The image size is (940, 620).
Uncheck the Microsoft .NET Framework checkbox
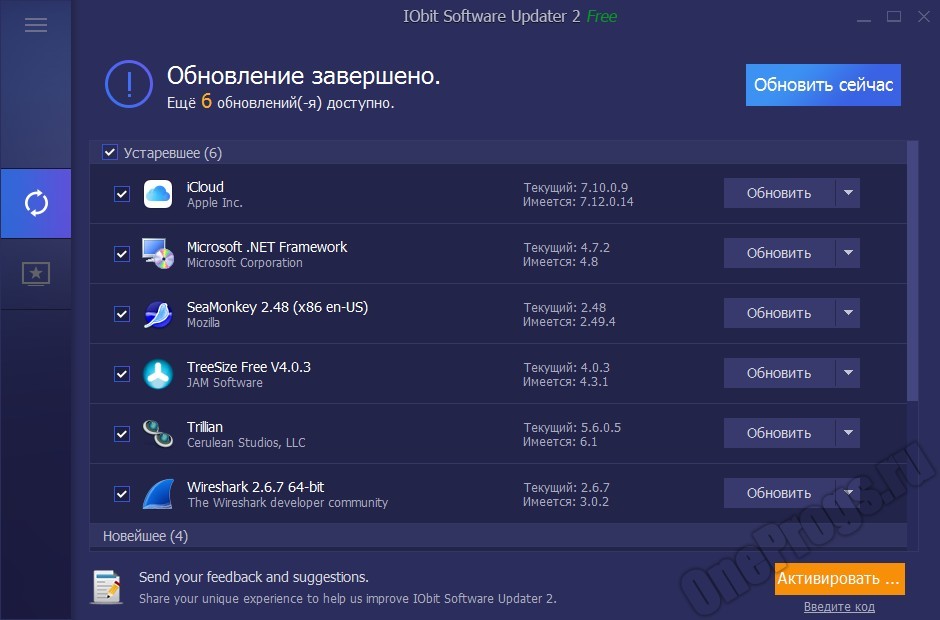[x=122, y=254]
